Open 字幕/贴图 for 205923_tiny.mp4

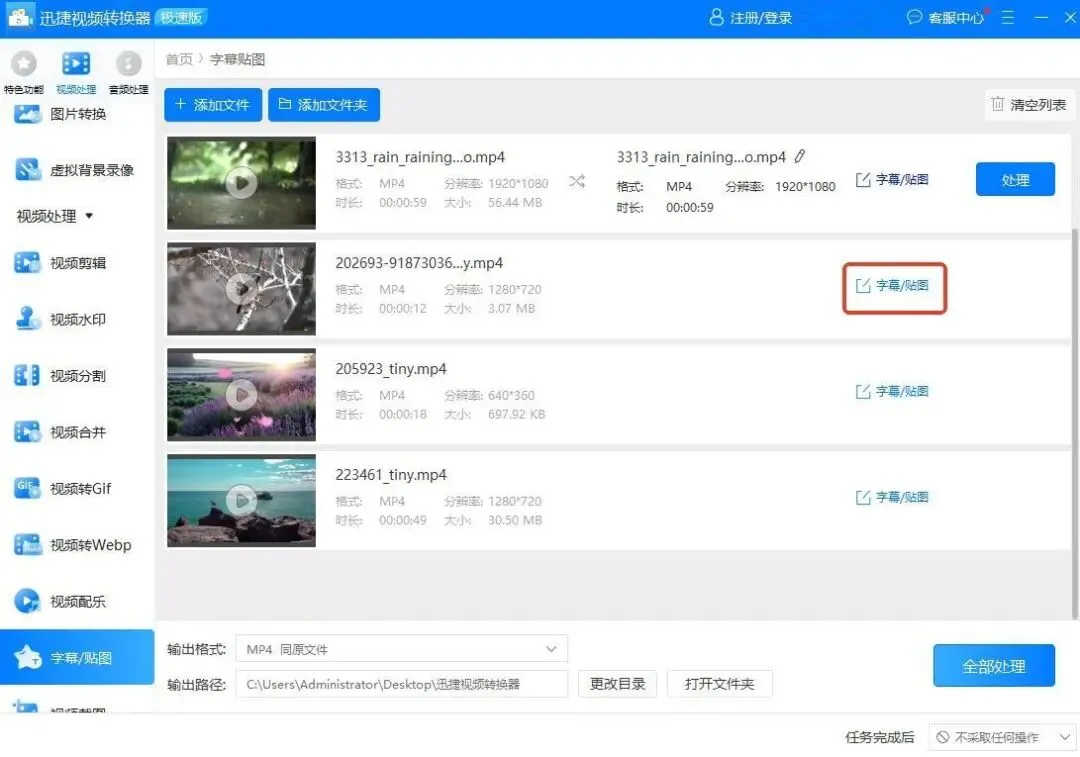892,391
